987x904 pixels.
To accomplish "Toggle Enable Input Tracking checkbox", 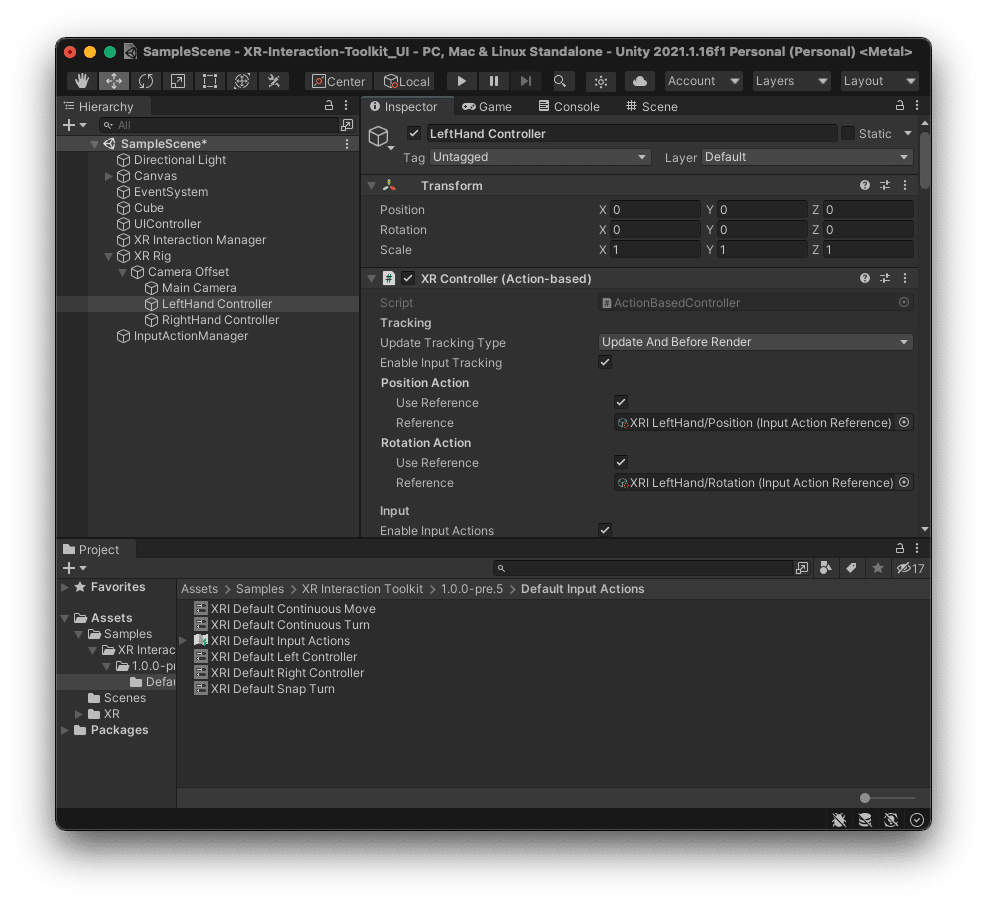I will click(605, 362).
